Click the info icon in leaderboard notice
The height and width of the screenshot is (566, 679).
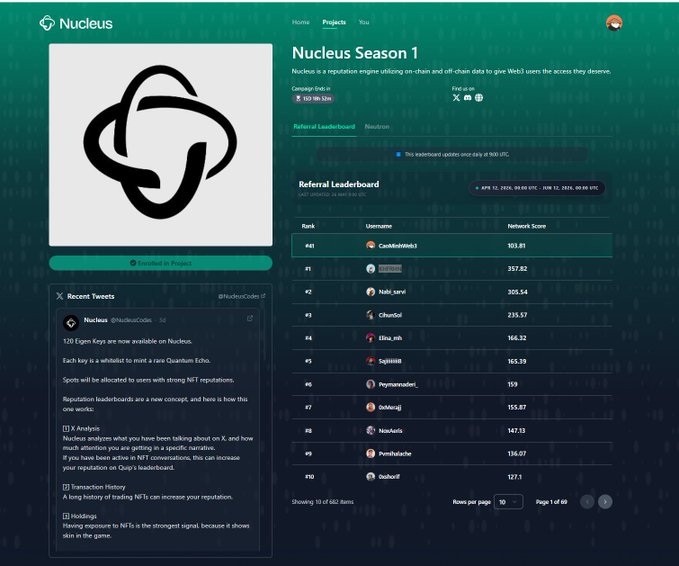398,154
